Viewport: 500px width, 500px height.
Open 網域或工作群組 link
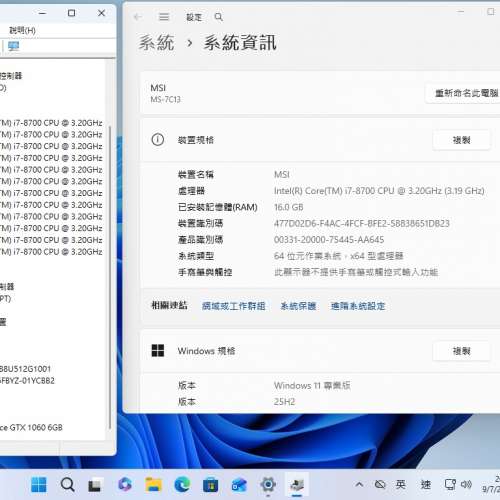234,306
